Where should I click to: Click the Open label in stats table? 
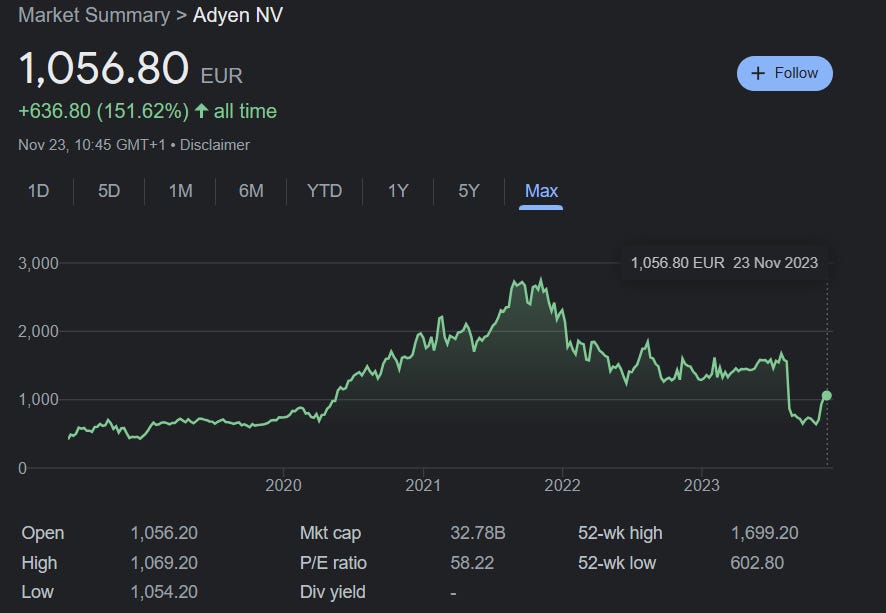click(43, 533)
